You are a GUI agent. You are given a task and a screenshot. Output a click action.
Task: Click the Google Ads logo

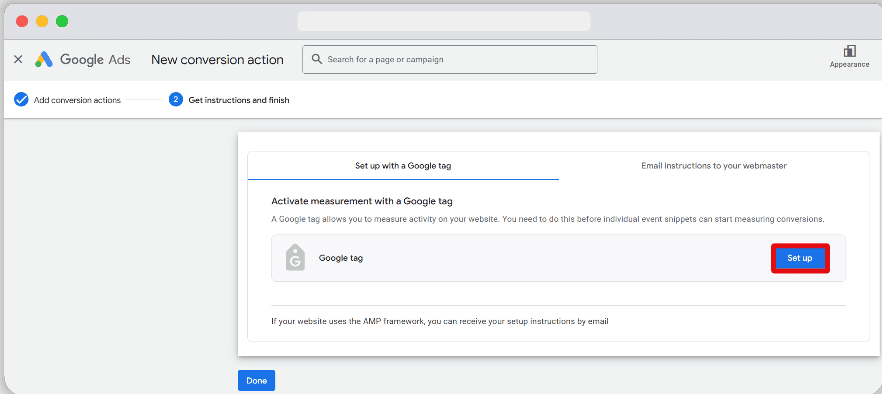point(83,59)
